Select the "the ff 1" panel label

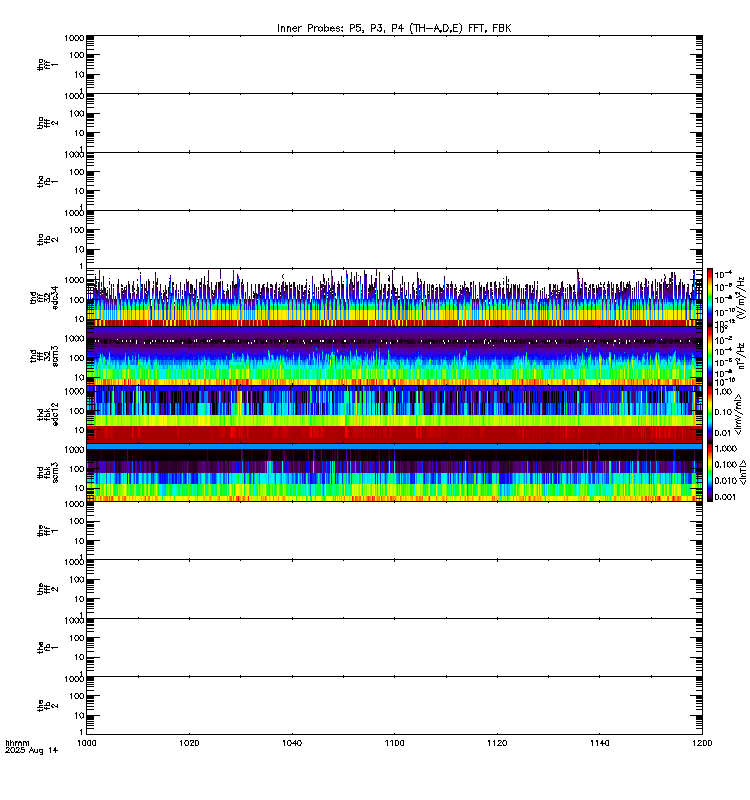click(x=47, y=531)
